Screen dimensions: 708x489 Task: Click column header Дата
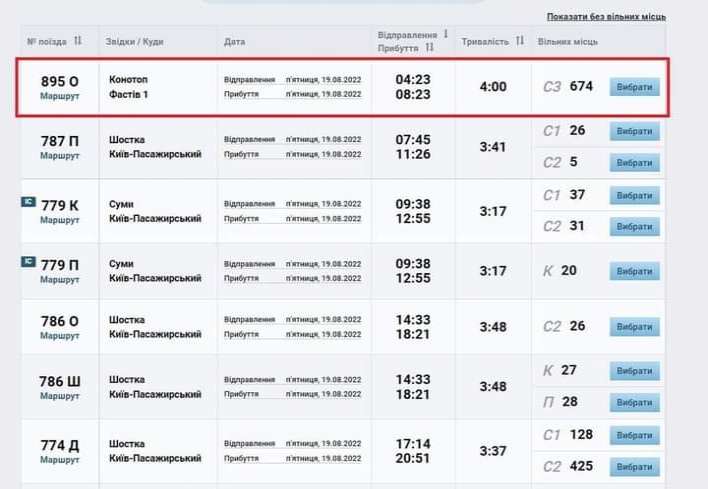coord(234,42)
